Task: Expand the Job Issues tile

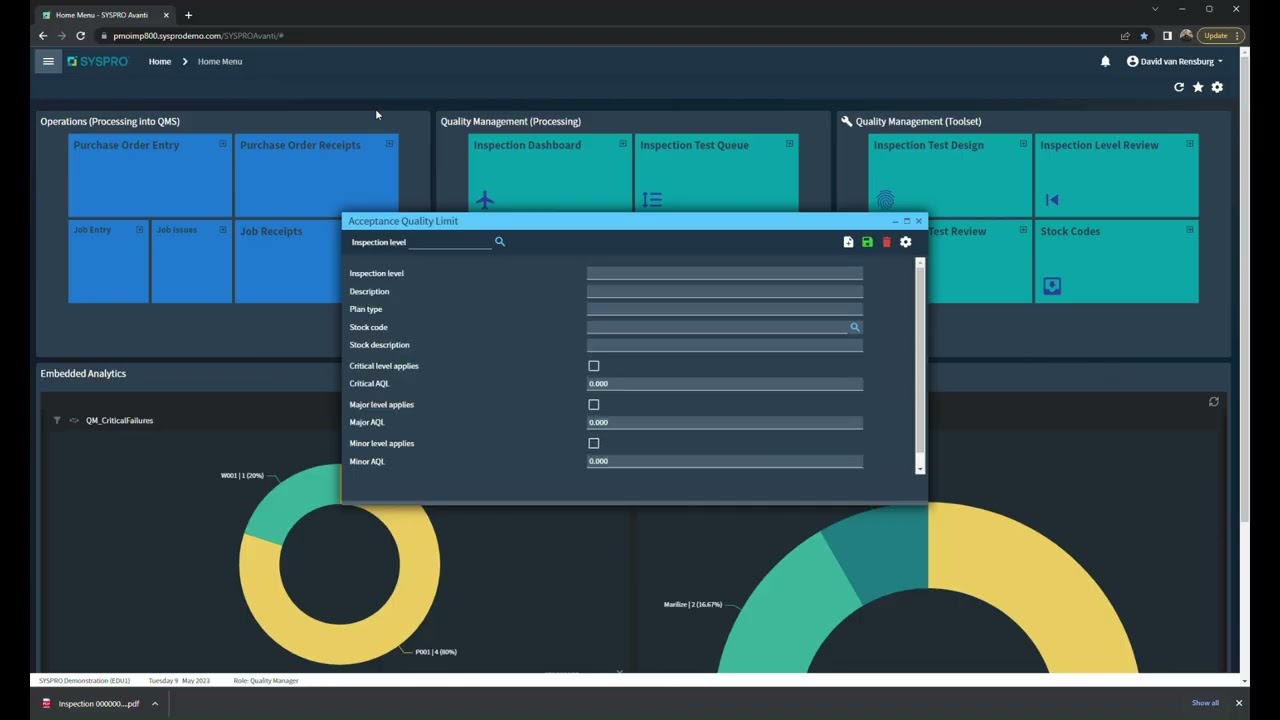Action: [223, 229]
